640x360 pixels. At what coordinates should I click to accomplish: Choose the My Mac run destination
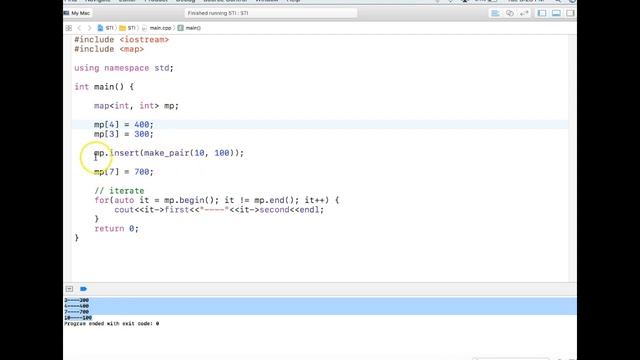(x=77, y=13)
